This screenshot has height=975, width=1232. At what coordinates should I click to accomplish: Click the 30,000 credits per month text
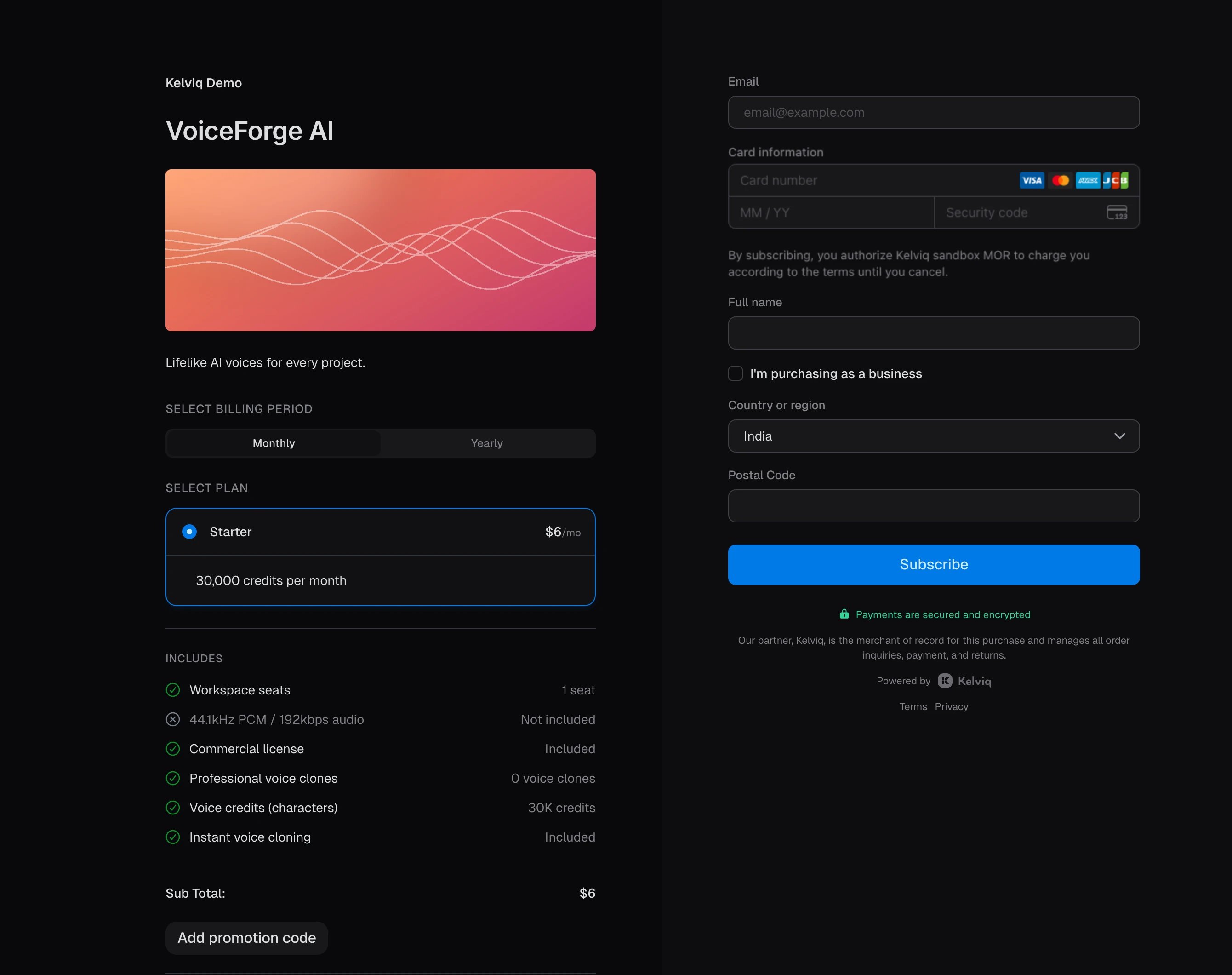coord(271,580)
